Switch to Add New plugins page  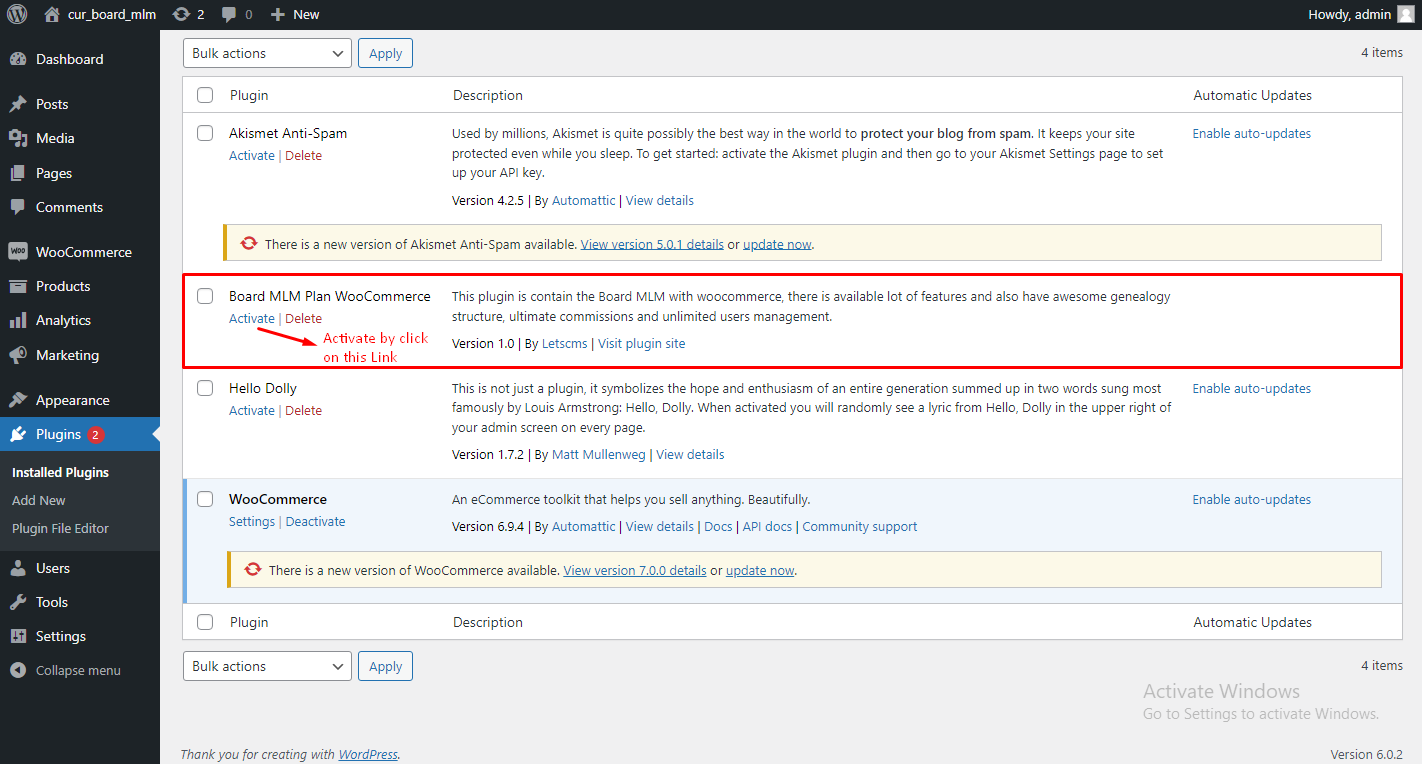click(x=38, y=500)
